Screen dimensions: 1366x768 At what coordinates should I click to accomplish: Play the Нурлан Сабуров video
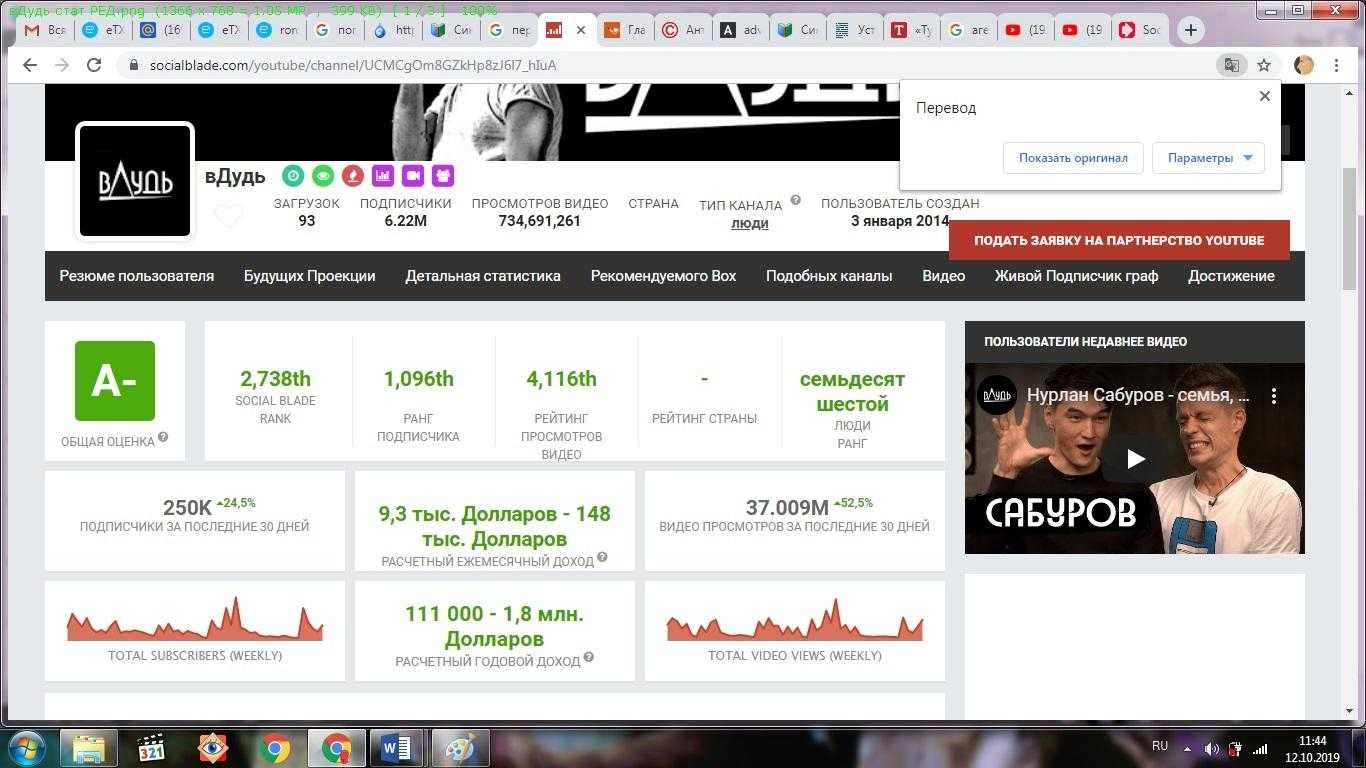[1135, 459]
